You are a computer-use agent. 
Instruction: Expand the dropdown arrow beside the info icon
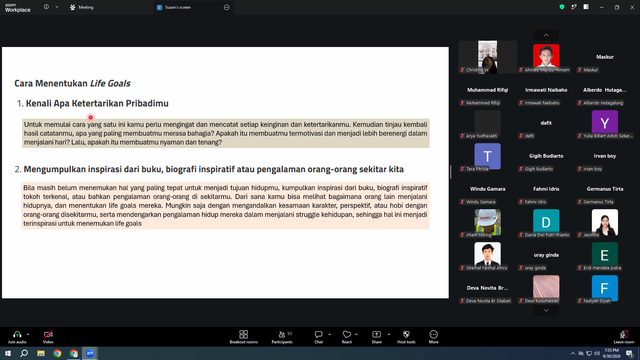tap(57, 7)
